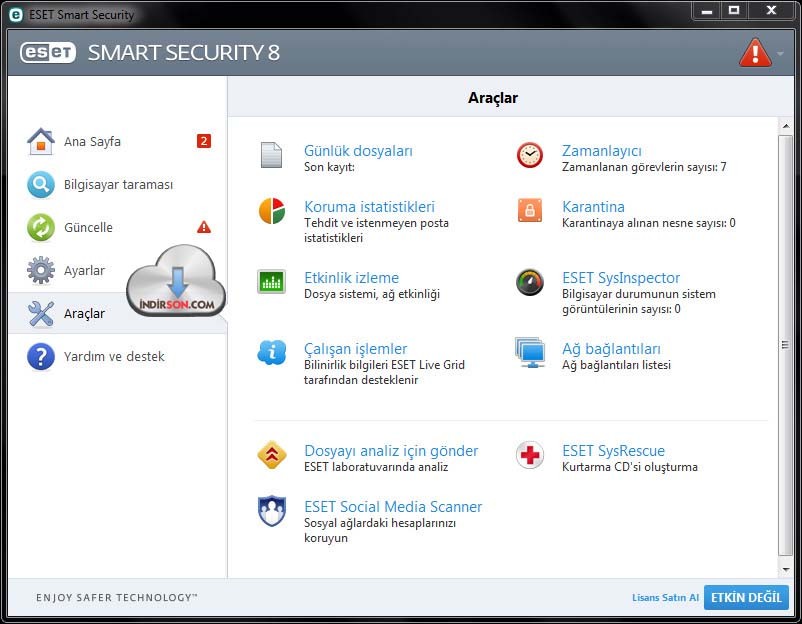
Task: Click the Yardım ve destek question icon
Action: coord(41,356)
